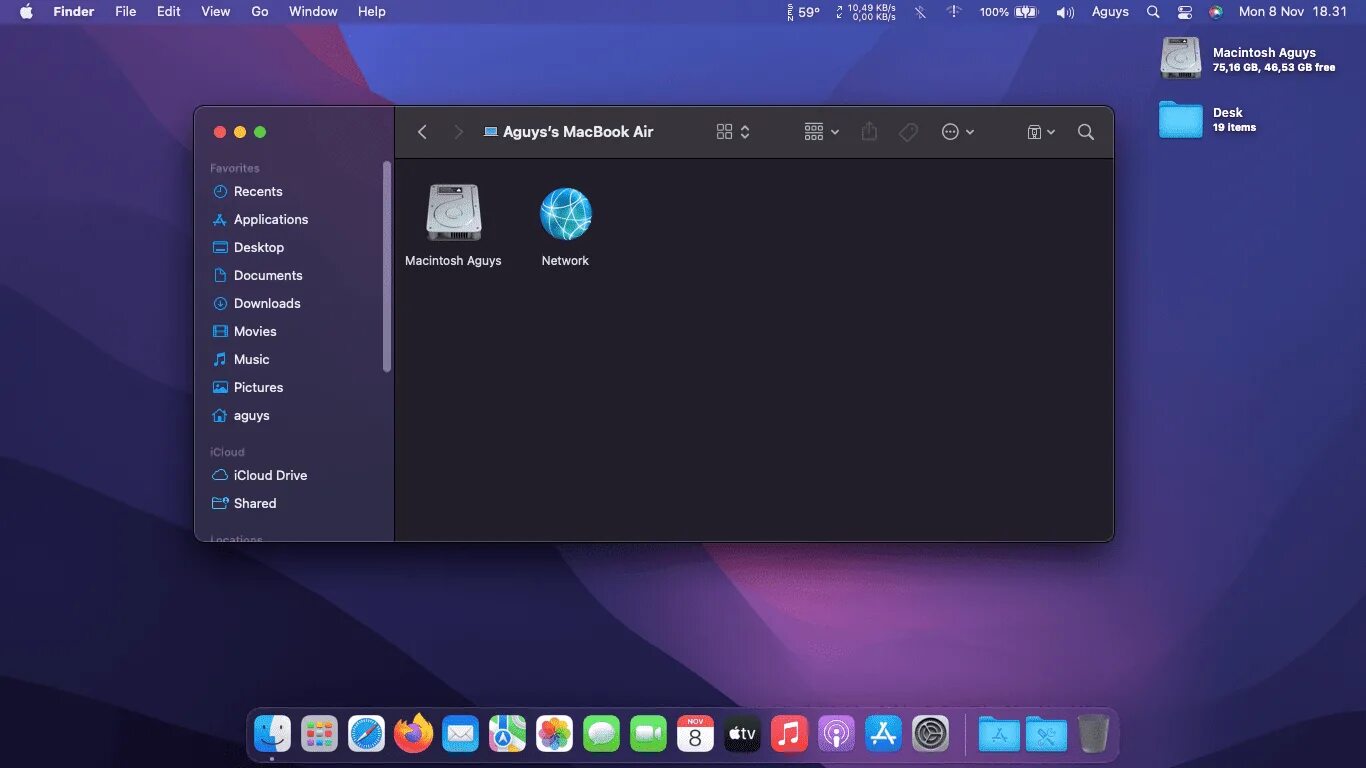Select Pictures in the sidebar
Image resolution: width=1366 pixels, height=768 pixels.
(247, 387)
